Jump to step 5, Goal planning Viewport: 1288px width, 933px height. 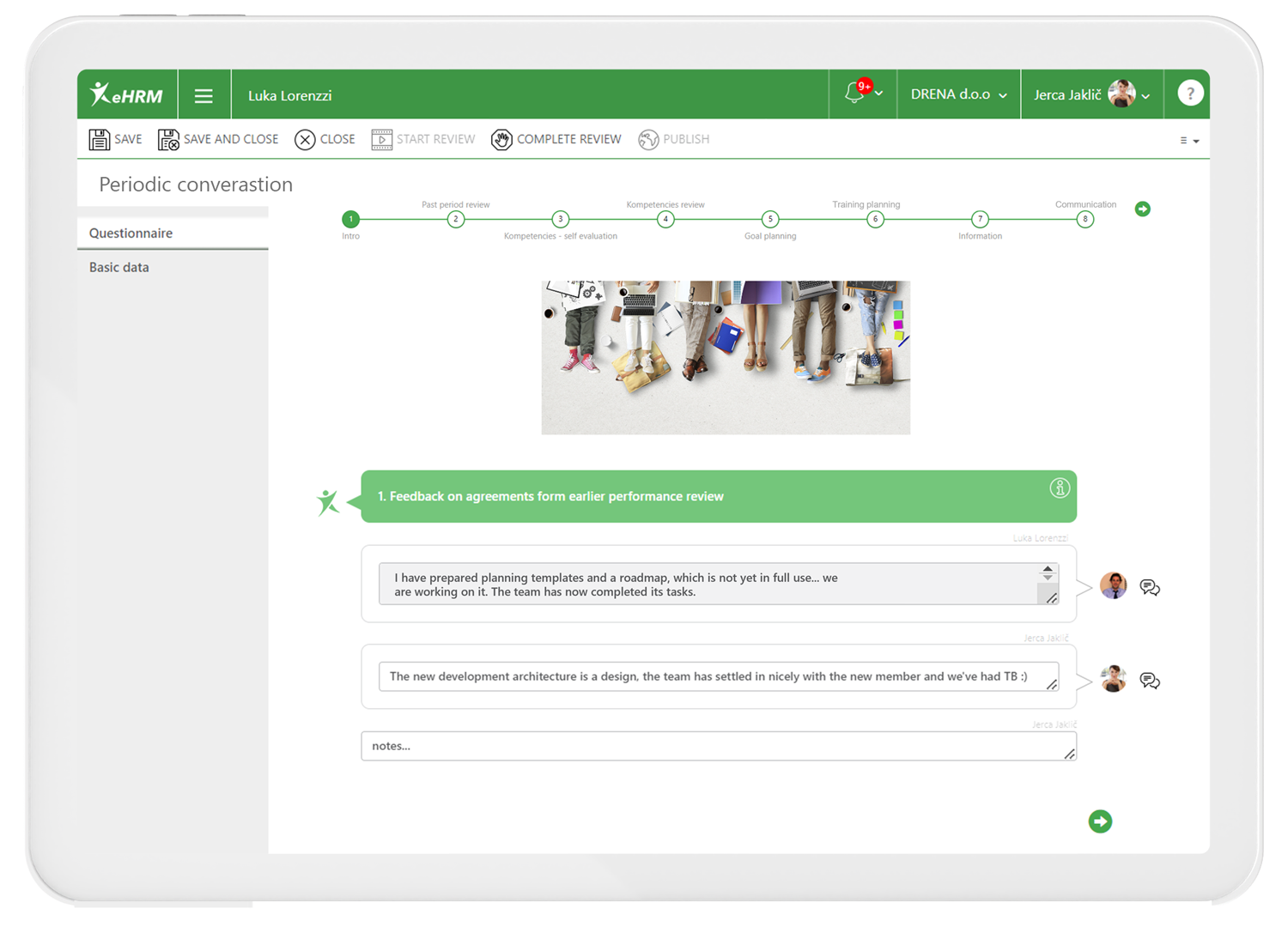coord(770,219)
